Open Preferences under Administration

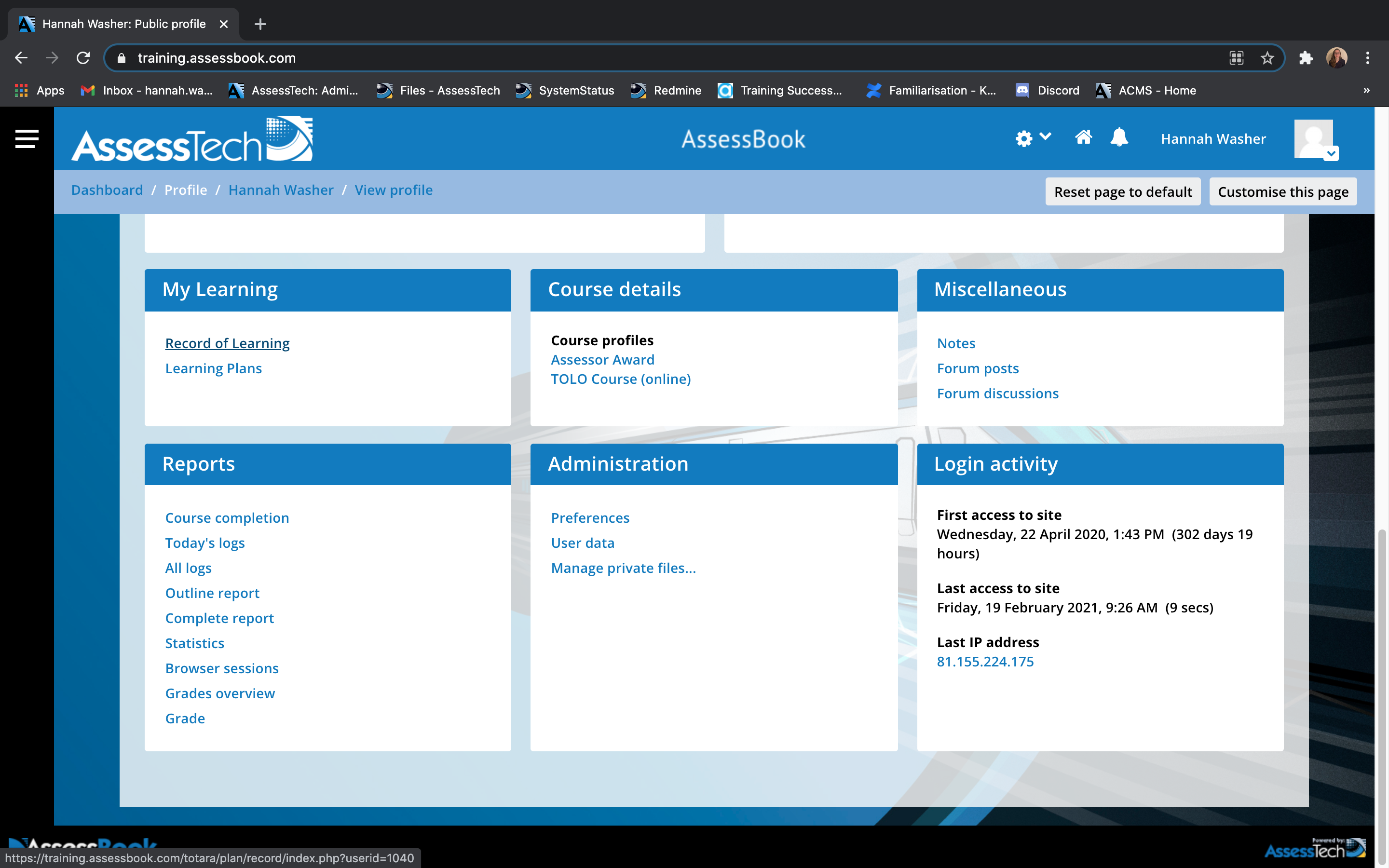tap(590, 518)
